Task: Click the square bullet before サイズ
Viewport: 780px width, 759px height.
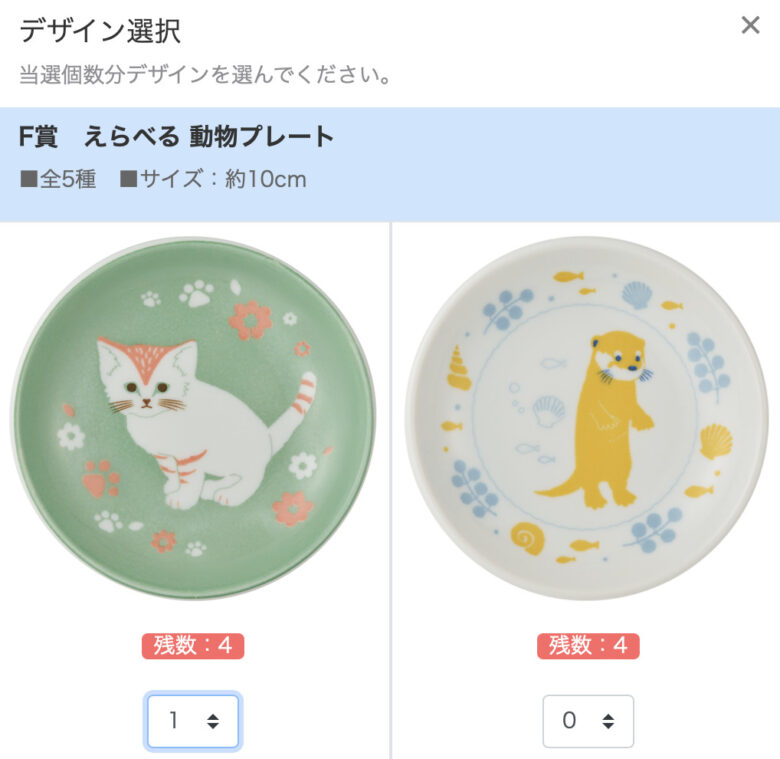Action: 128,179
